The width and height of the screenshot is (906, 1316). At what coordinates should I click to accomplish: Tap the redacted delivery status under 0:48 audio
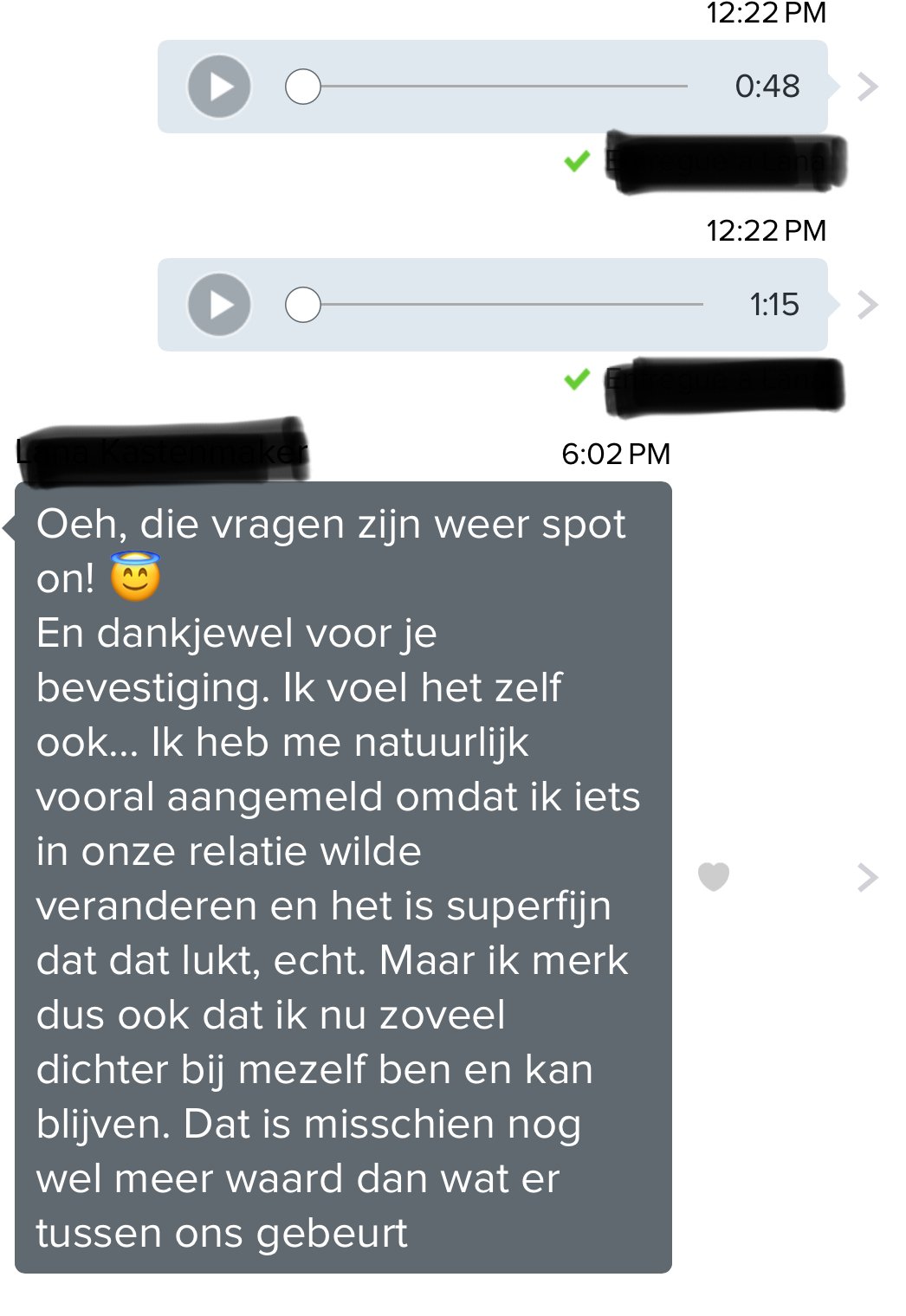(x=726, y=163)
